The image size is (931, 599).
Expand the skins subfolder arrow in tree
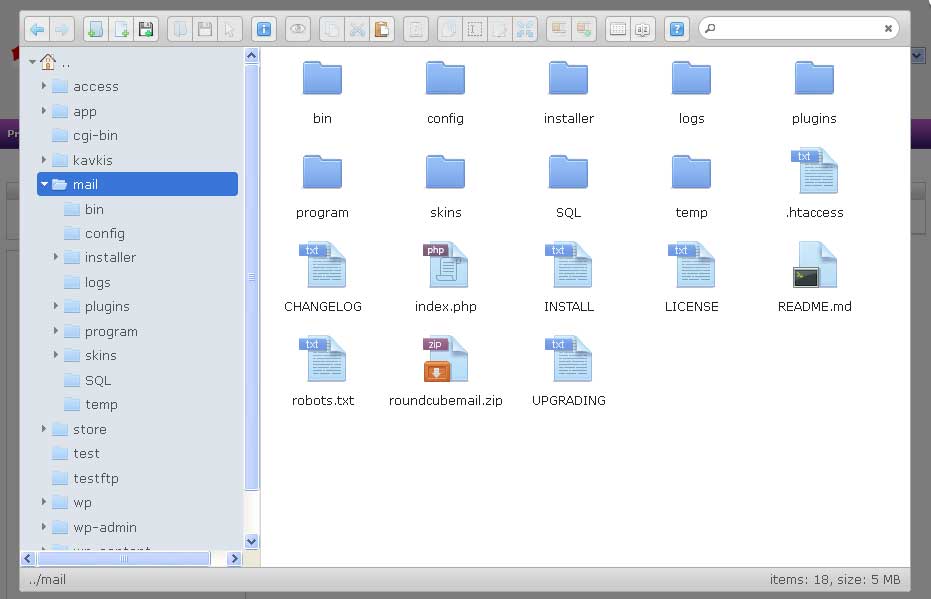[x=55, y=355]
